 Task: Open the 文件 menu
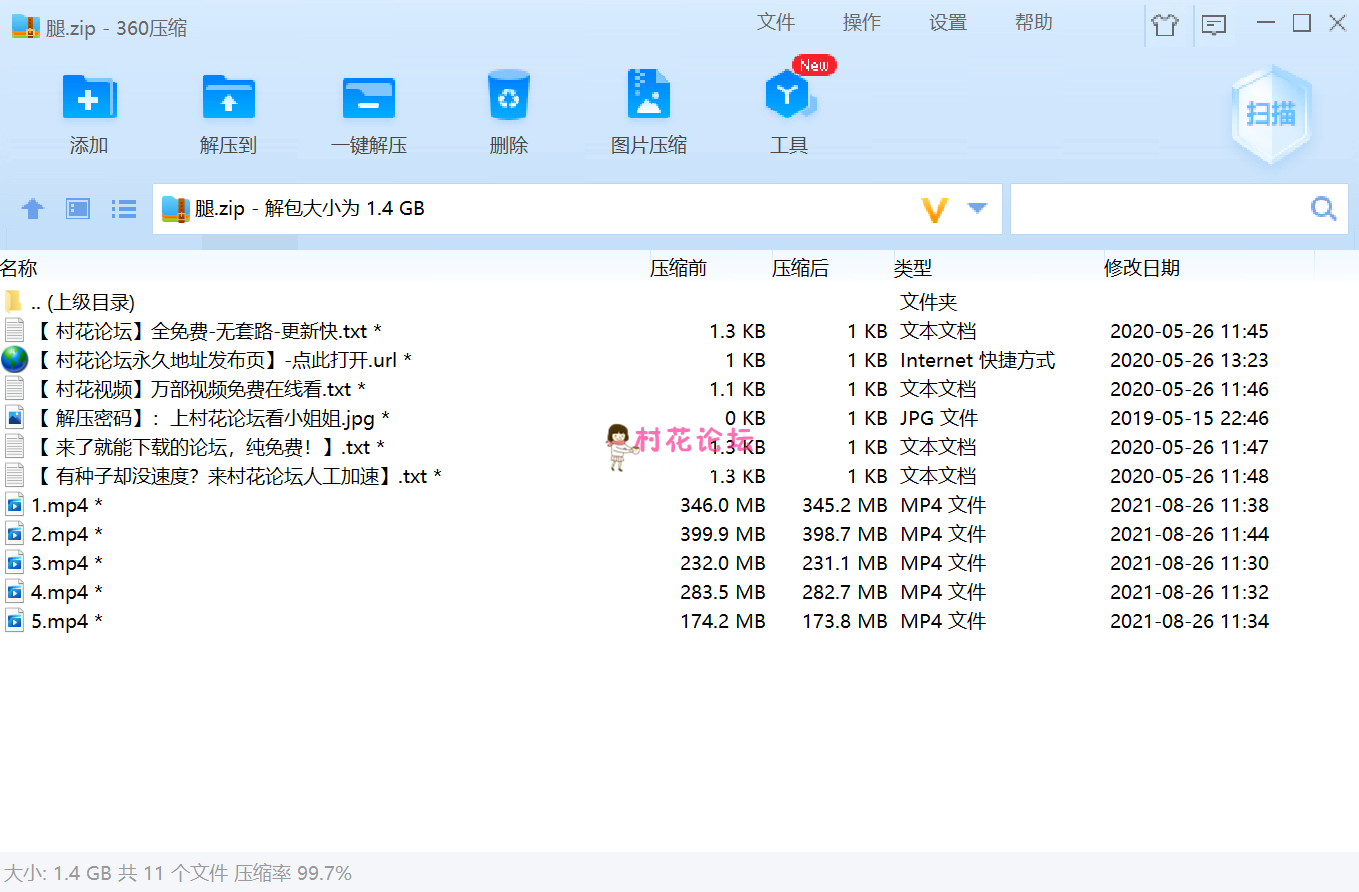click(776, 22)
